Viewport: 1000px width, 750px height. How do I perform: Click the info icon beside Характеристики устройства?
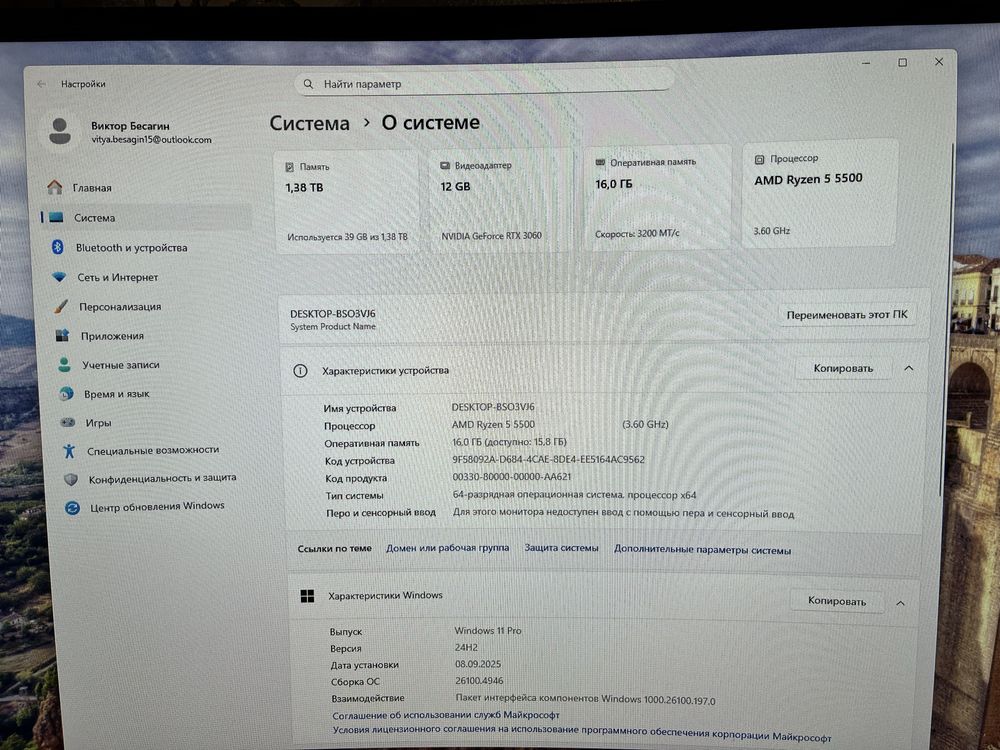click(x=300, y=371)
